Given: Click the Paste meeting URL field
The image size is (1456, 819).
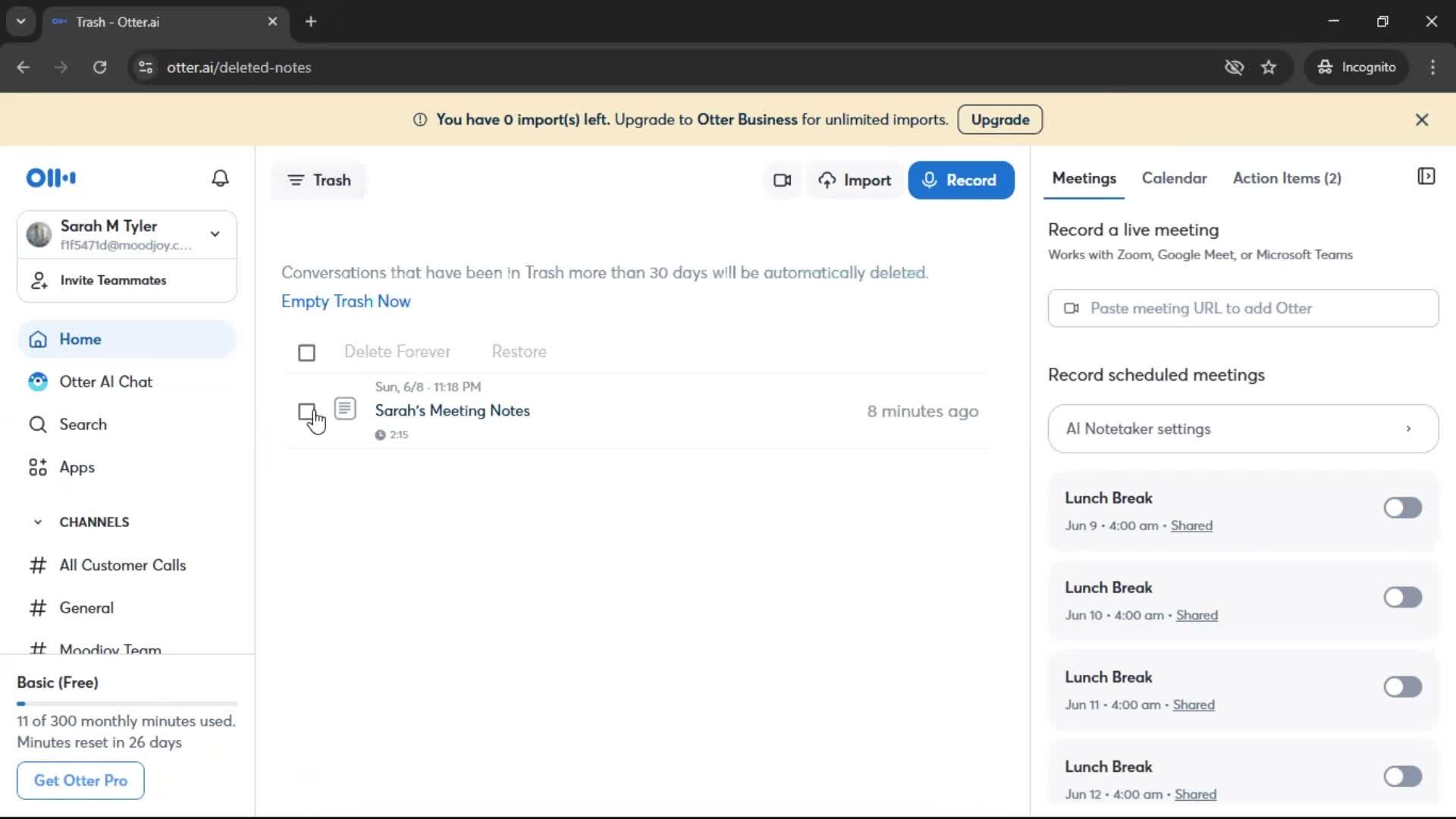Looking at the screenshot, I should (x=1243, y=308).
